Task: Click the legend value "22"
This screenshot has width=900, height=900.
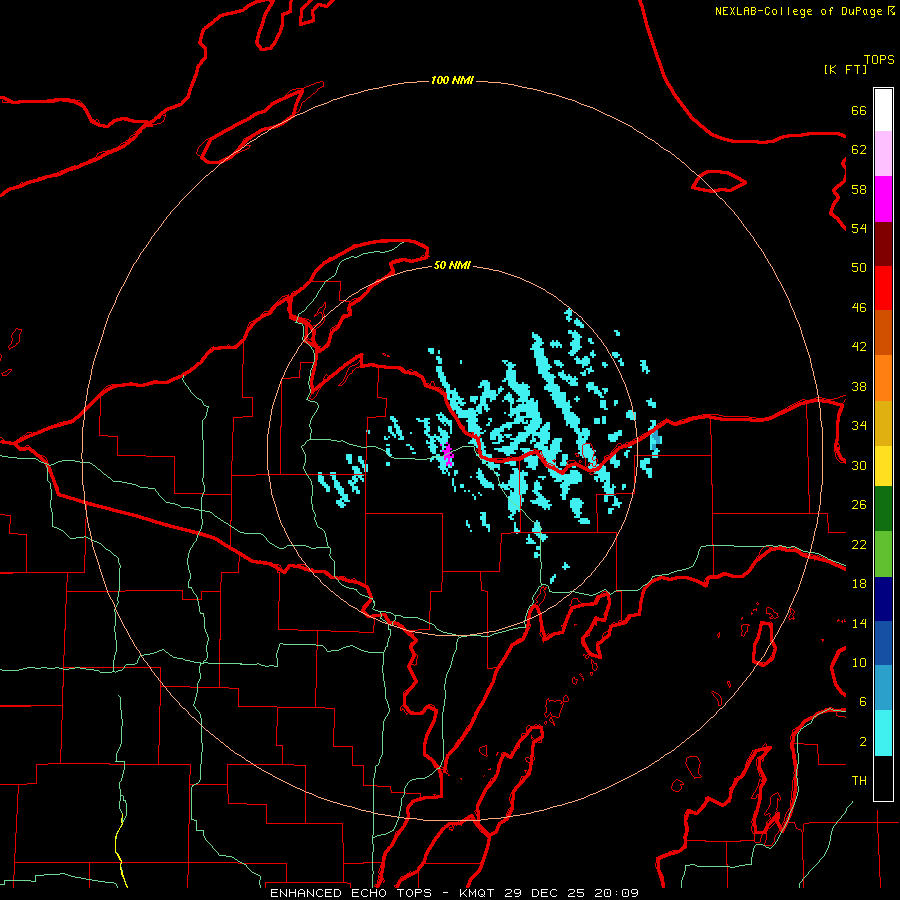Action: point(859,545)
